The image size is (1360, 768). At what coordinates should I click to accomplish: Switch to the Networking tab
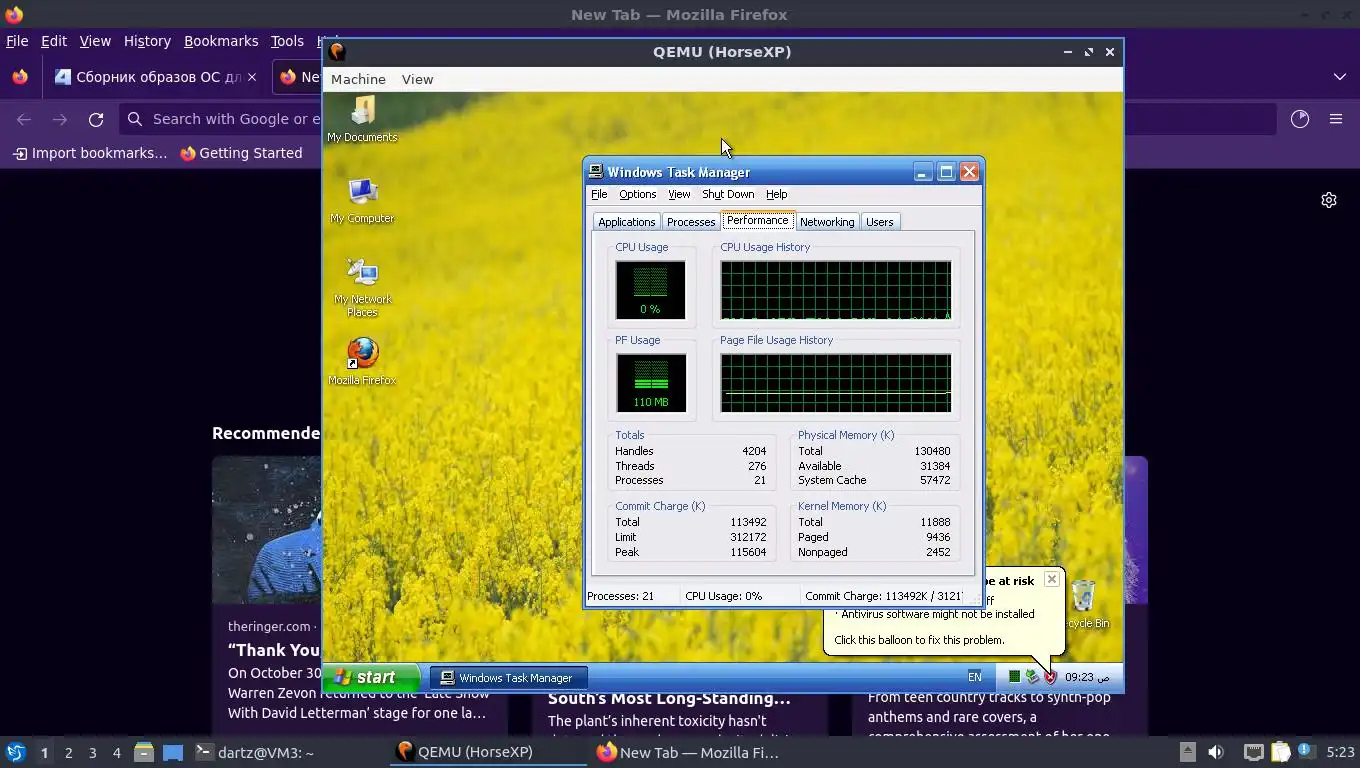click(x=827, y=222)
